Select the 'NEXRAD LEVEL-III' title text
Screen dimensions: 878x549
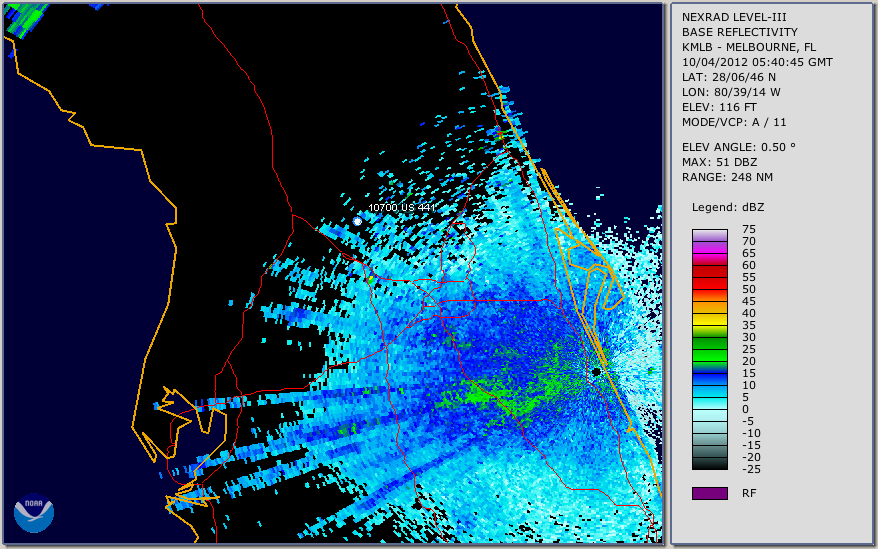[x=734, y=17]
